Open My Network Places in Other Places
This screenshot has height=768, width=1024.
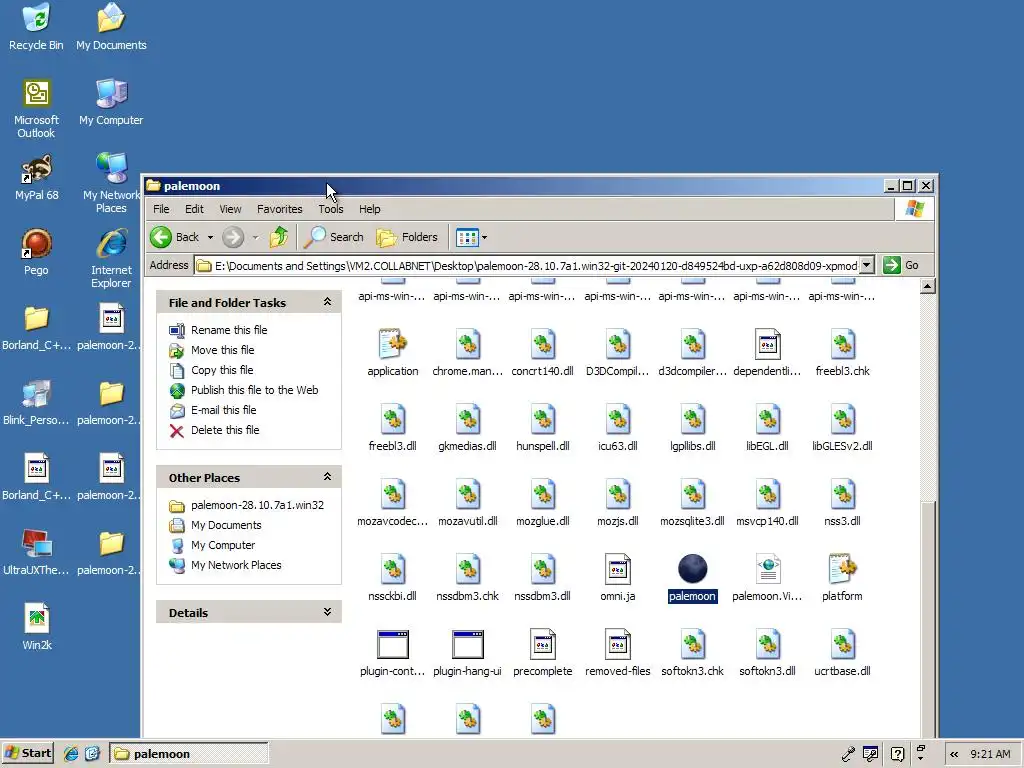click(x=236, y=566)
